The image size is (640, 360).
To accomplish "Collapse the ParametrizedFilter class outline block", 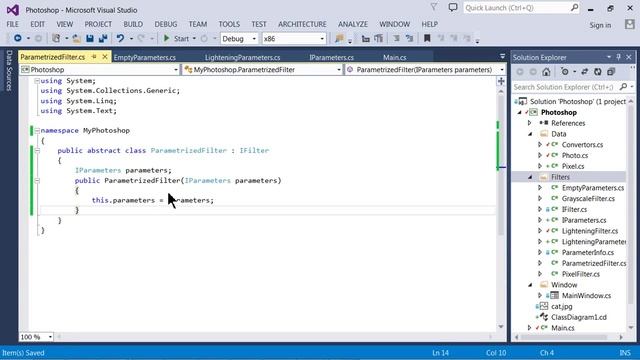I will (x=37, y=151).
